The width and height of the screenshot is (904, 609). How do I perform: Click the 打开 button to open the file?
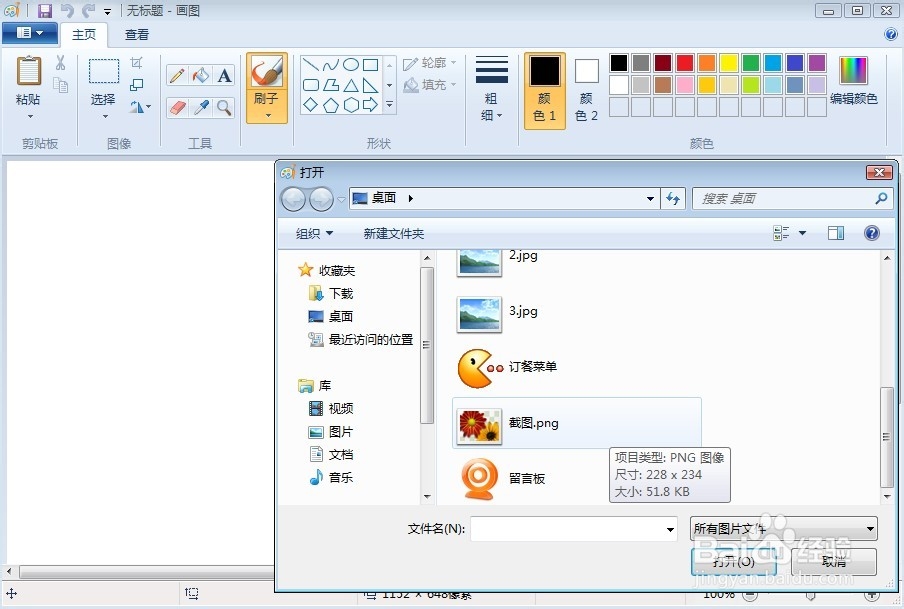point(733,561)
